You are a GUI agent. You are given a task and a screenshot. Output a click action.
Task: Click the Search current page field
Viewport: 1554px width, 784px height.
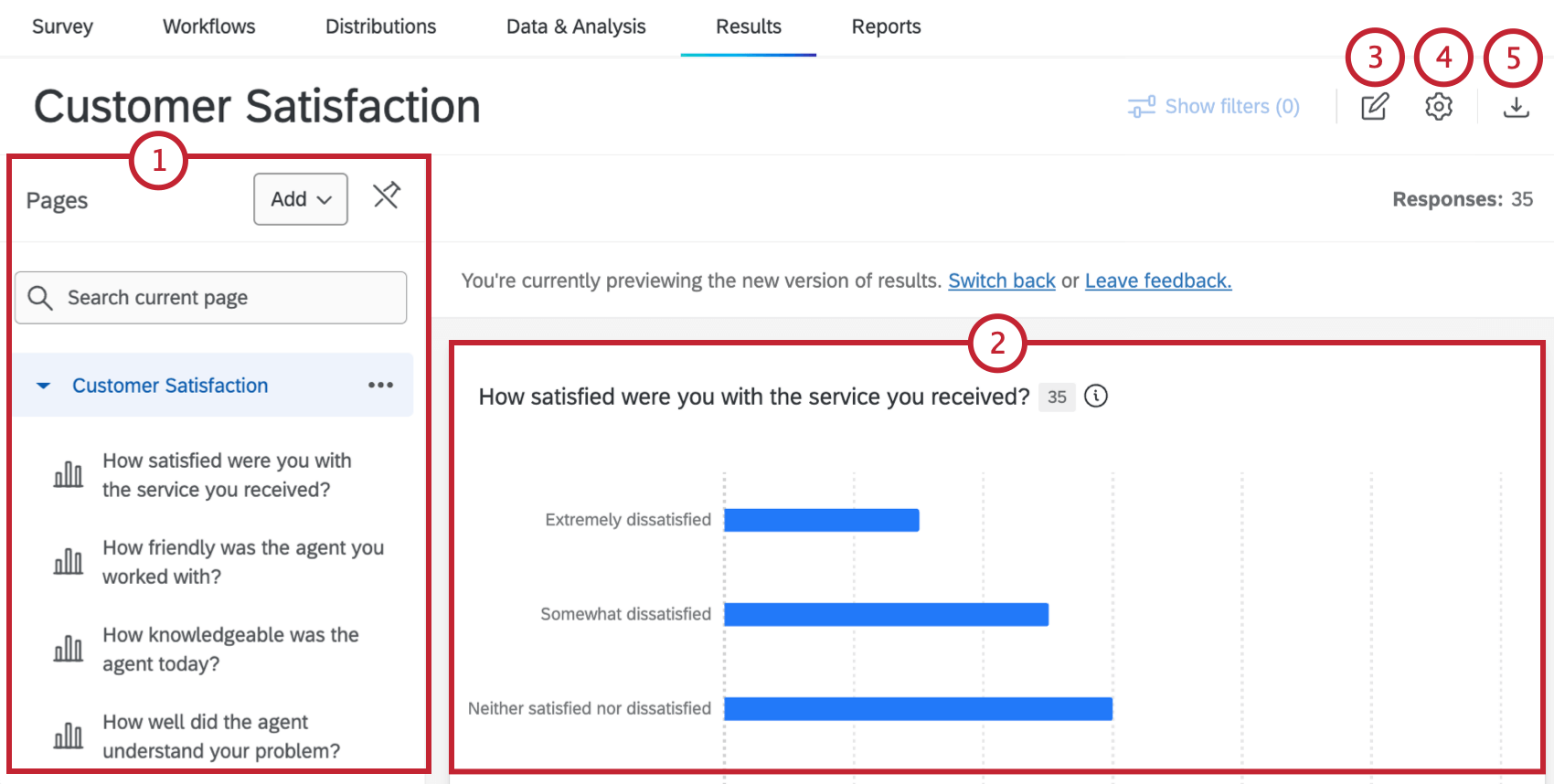coord(211,298)
